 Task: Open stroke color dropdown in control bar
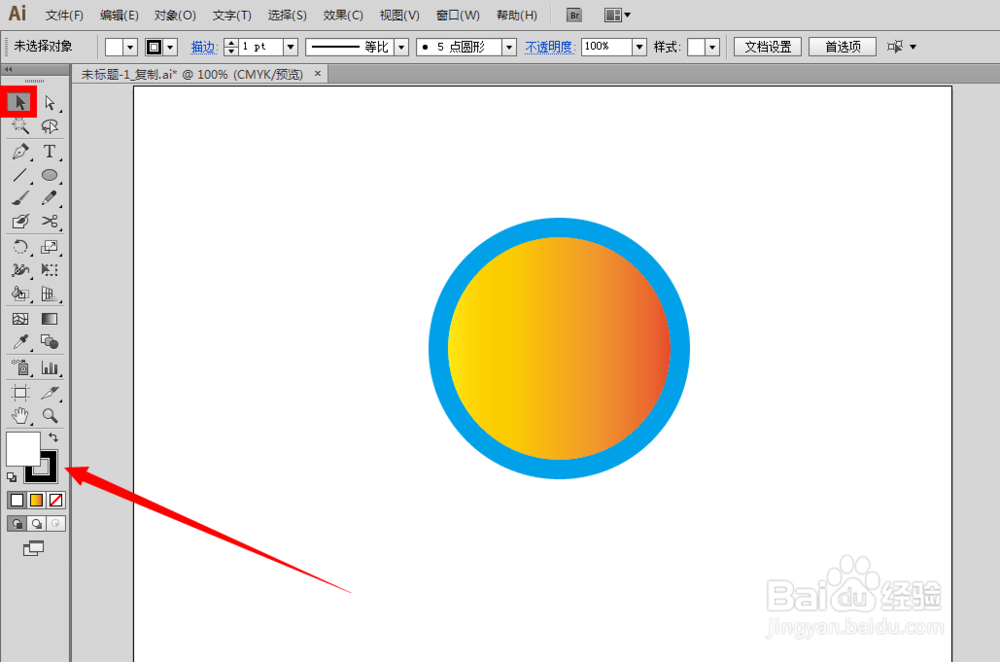[x=170, y=47]
